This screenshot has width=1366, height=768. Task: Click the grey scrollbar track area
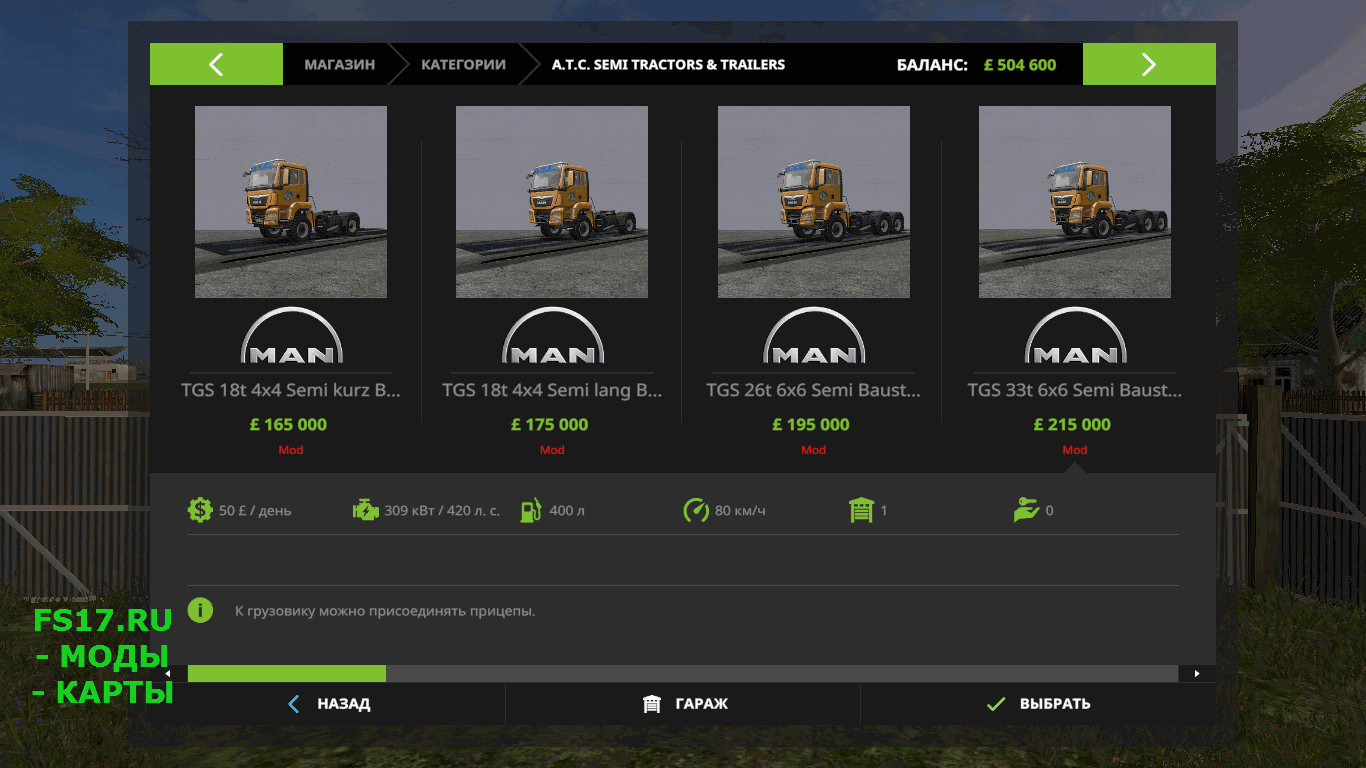pyautogui.click(x=782, y=674)
